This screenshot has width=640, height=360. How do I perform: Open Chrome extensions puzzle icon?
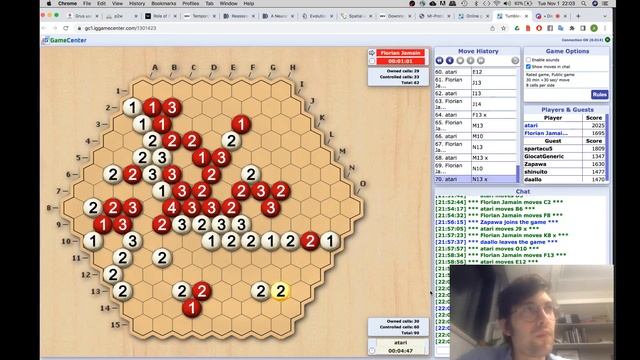[572, 28]
